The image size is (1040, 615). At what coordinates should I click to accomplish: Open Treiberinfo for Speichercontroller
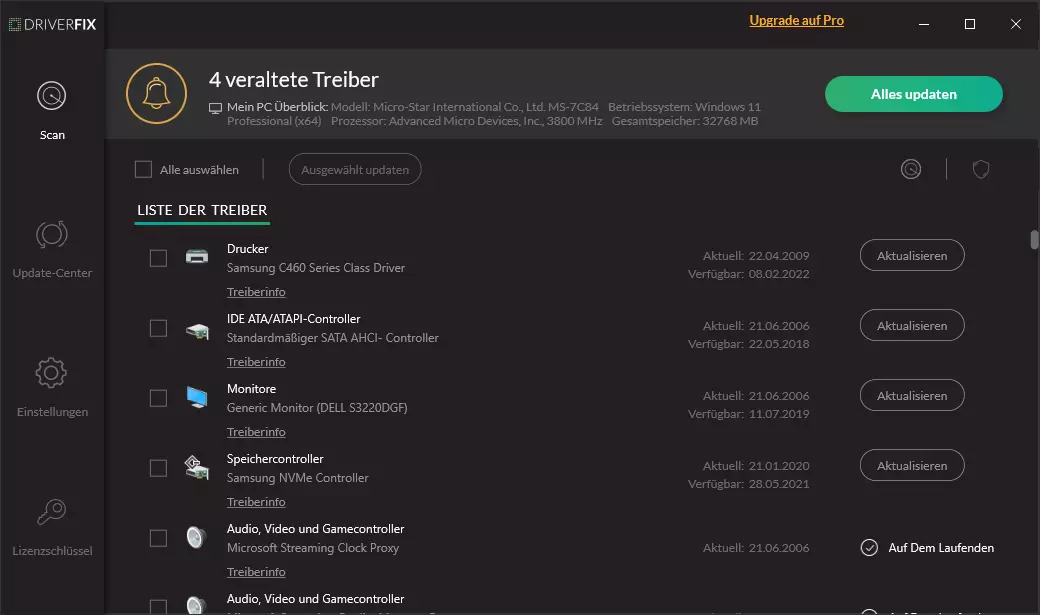click(x=256, y=502)
